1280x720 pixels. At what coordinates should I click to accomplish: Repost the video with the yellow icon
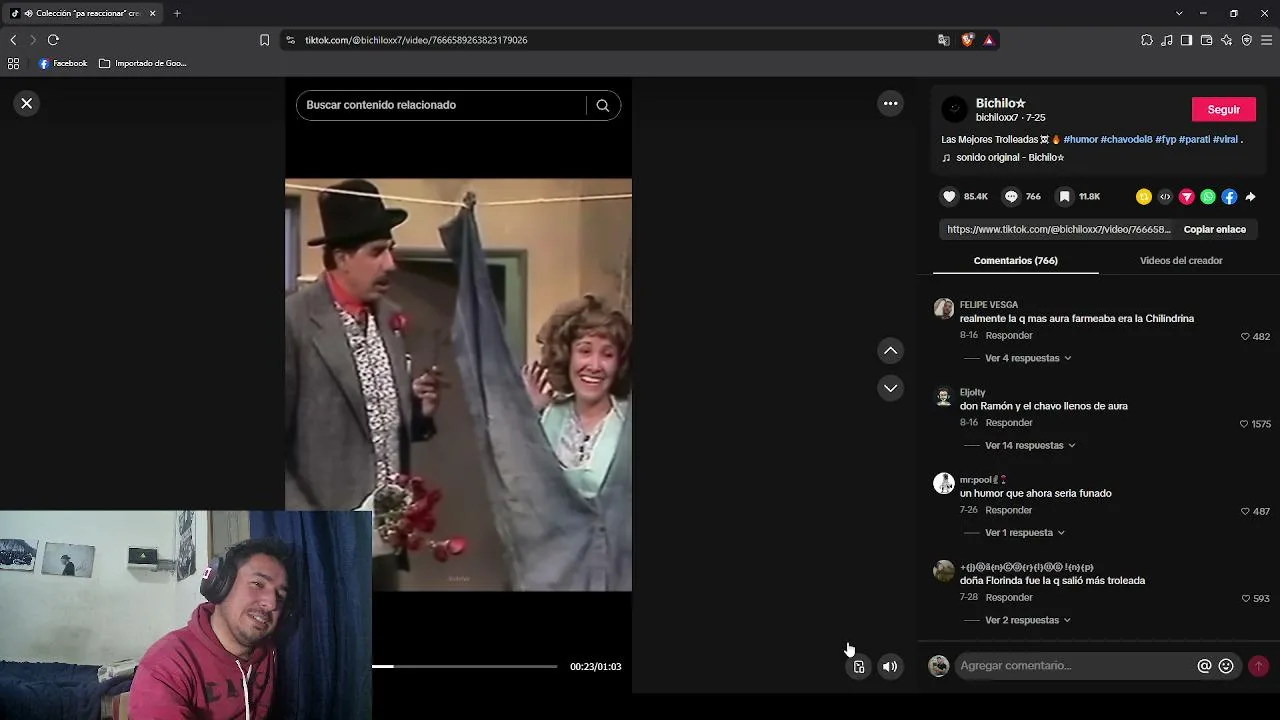(1144, 197)
